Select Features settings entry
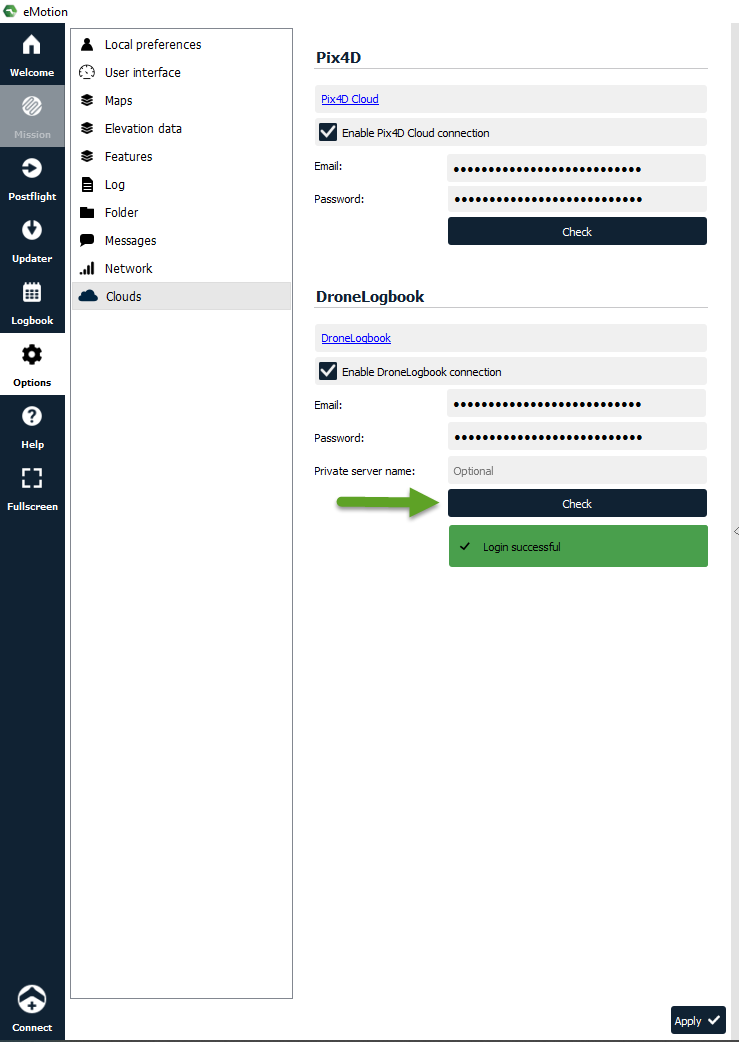Screen dimensions: 739x1042 pyautogui.click(x=181, y=156)
